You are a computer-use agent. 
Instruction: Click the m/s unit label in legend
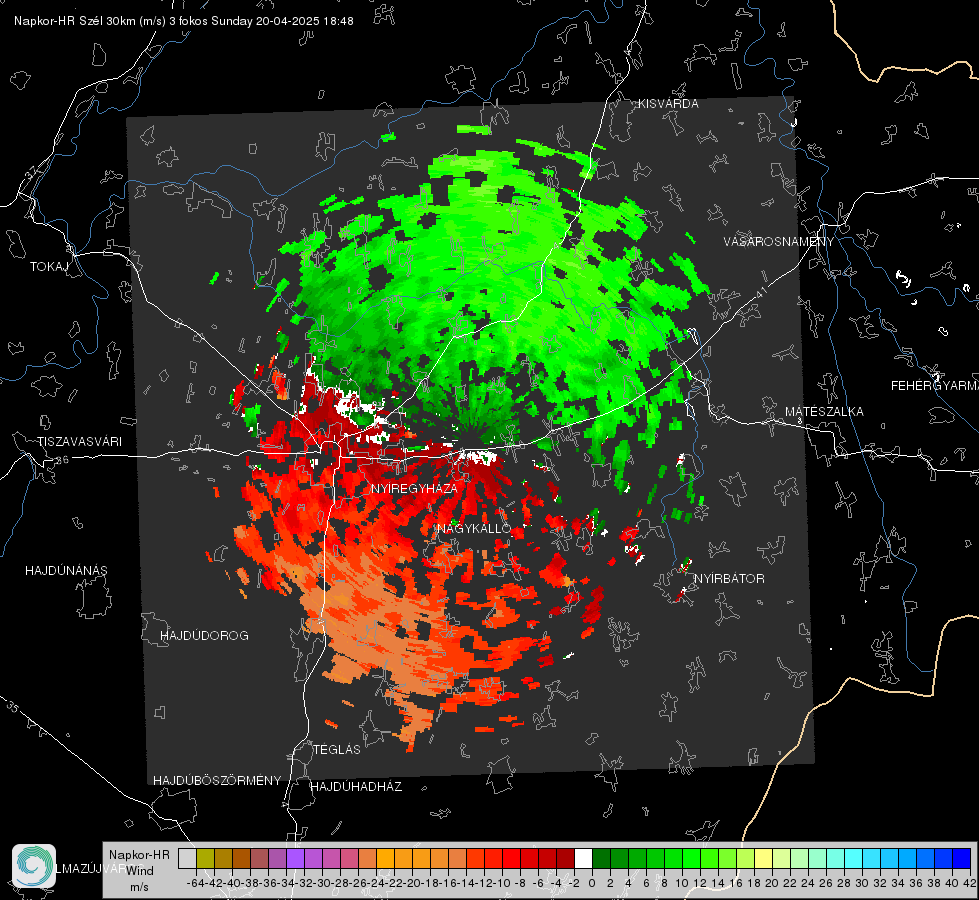[x=139, y=887]
